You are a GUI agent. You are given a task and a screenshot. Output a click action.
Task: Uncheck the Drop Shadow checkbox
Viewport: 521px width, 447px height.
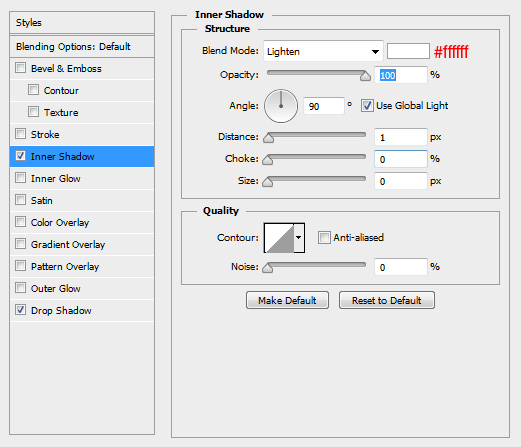tap(20, 310)
